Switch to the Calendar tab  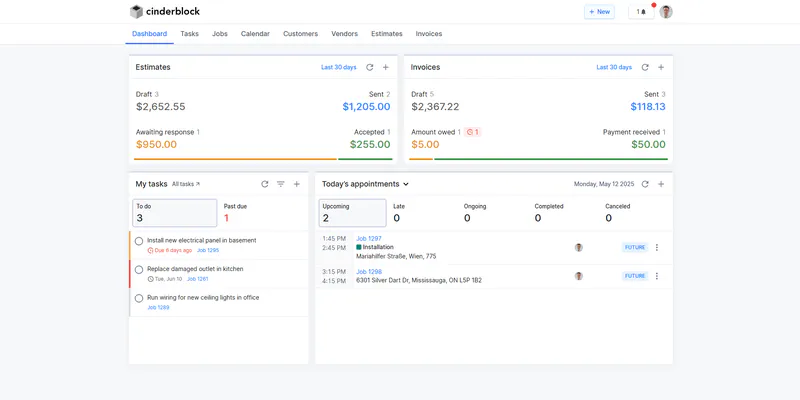click(255, 34)
